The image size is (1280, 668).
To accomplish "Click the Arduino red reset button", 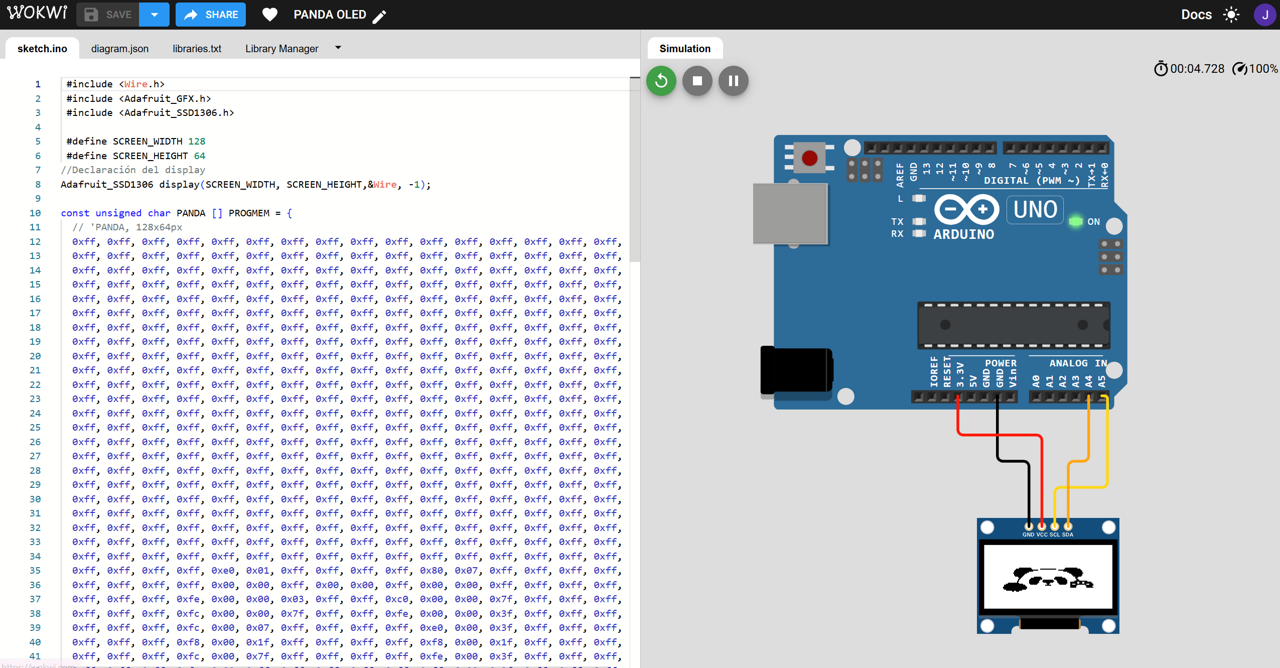I will (809, 158).
